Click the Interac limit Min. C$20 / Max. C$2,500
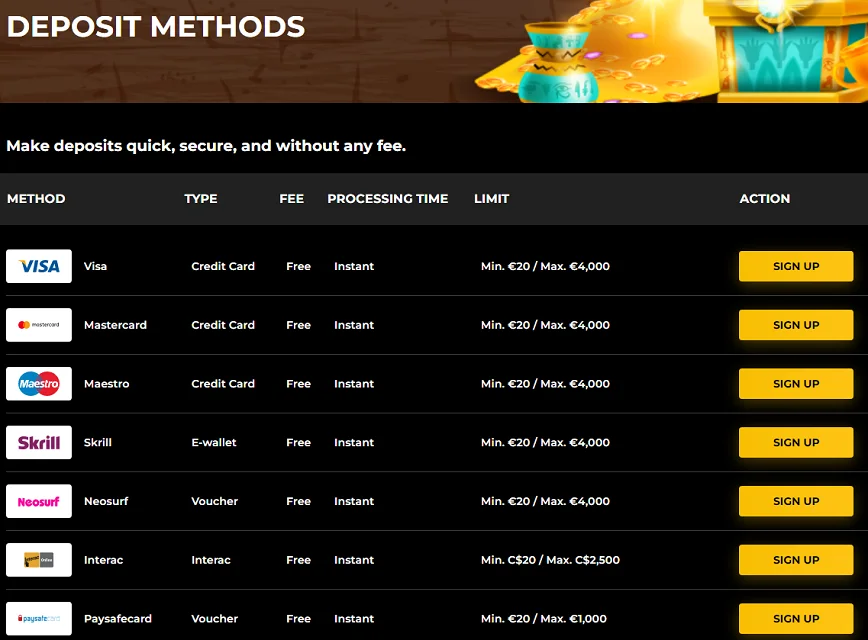Screen dimensions: 868x640 pyautogui.click(x=550, y=560)
